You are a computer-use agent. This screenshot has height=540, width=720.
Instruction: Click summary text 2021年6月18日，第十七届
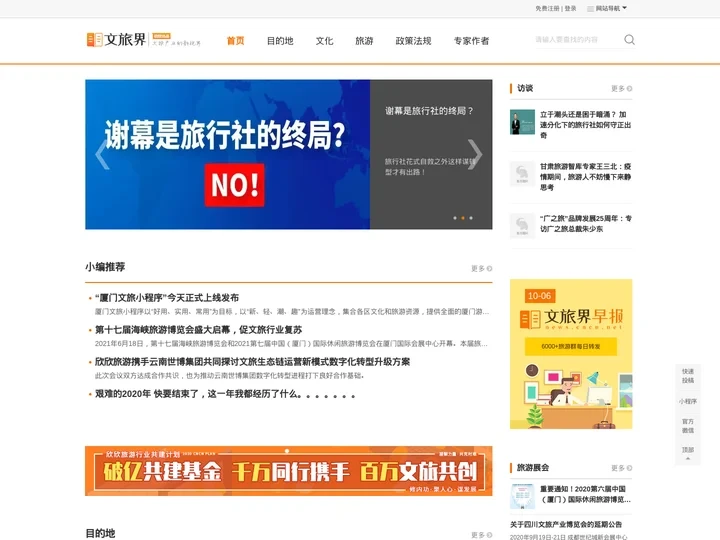pos(291,343)
